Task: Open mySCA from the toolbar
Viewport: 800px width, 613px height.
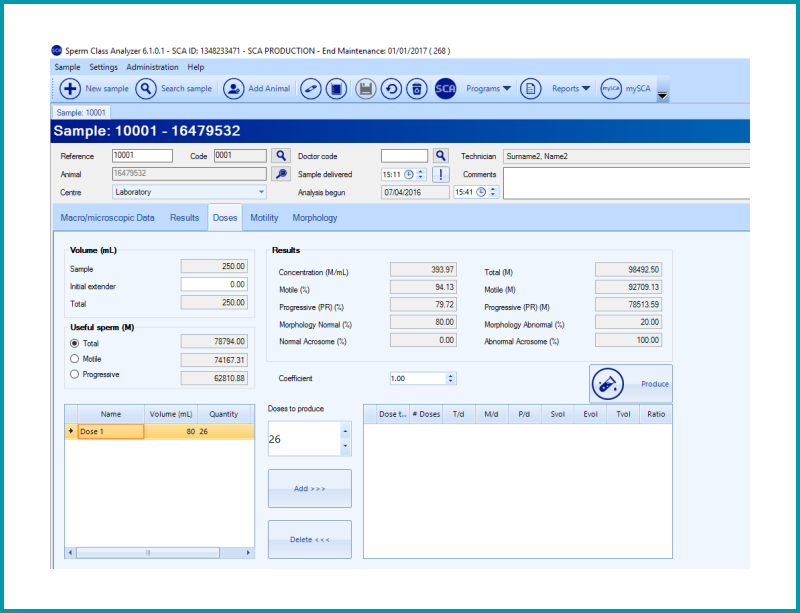Action: (x=626, y=89)
